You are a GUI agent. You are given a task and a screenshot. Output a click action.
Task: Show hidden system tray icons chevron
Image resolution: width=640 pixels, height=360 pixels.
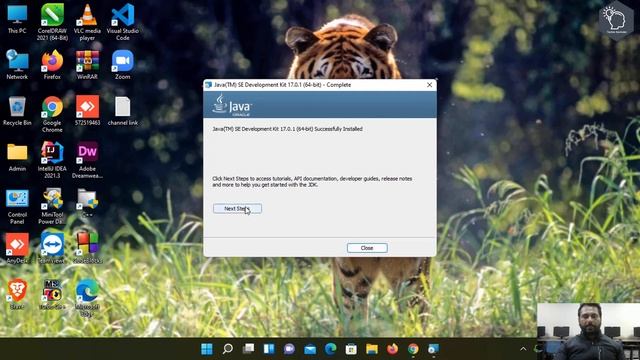point(523,349)
